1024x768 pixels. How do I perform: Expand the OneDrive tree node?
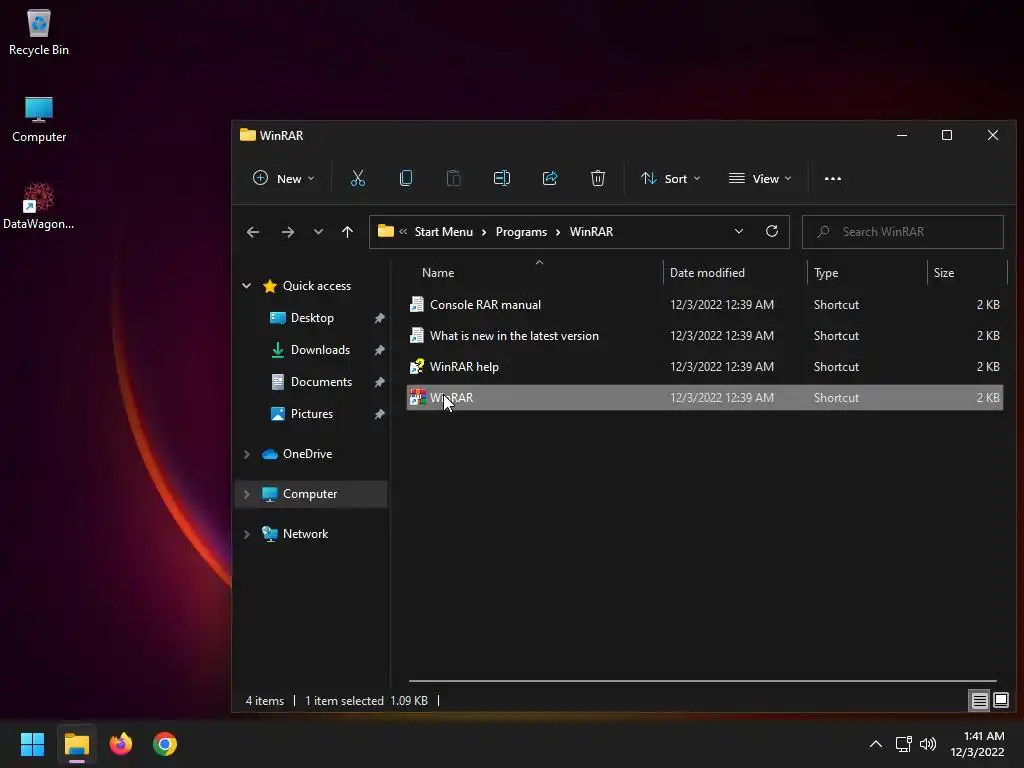[246, 454]
